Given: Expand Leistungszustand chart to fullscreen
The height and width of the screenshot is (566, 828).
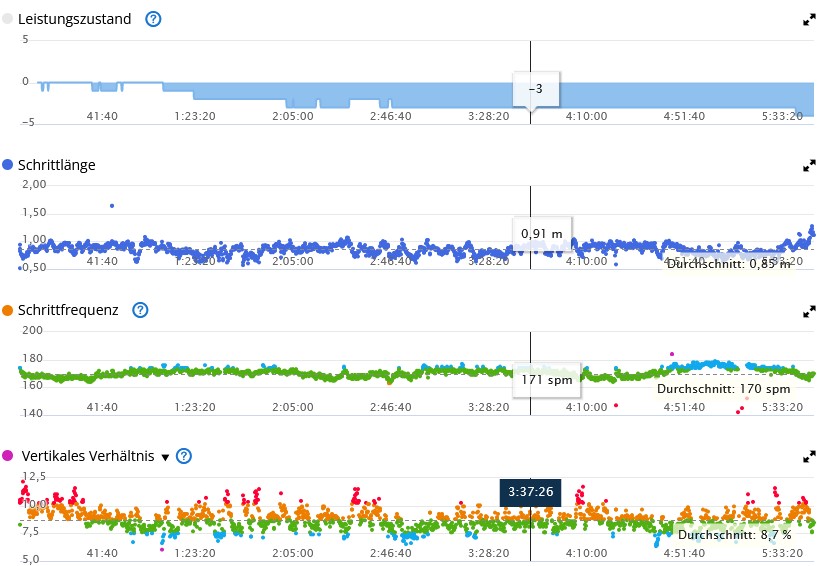Looking at the screenshot, I should tap(809, 20).
